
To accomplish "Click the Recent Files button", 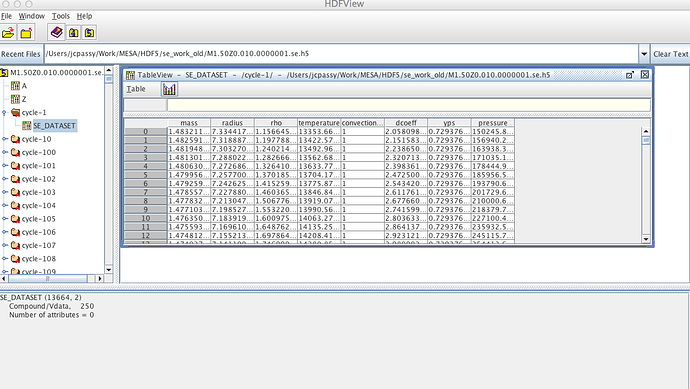I will click(21, 54).
